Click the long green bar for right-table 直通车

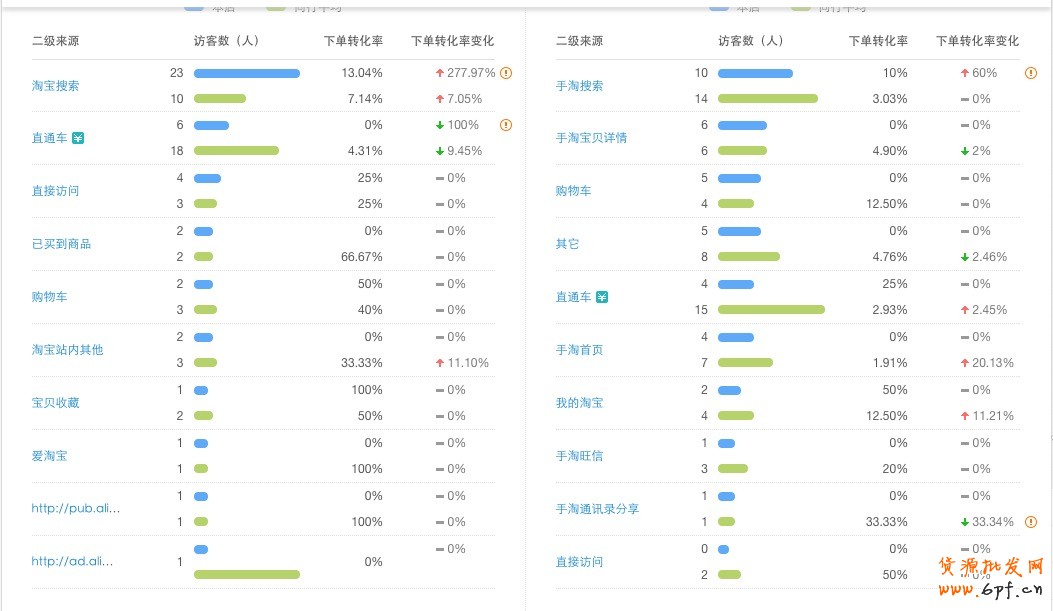(x=771, y=310)
